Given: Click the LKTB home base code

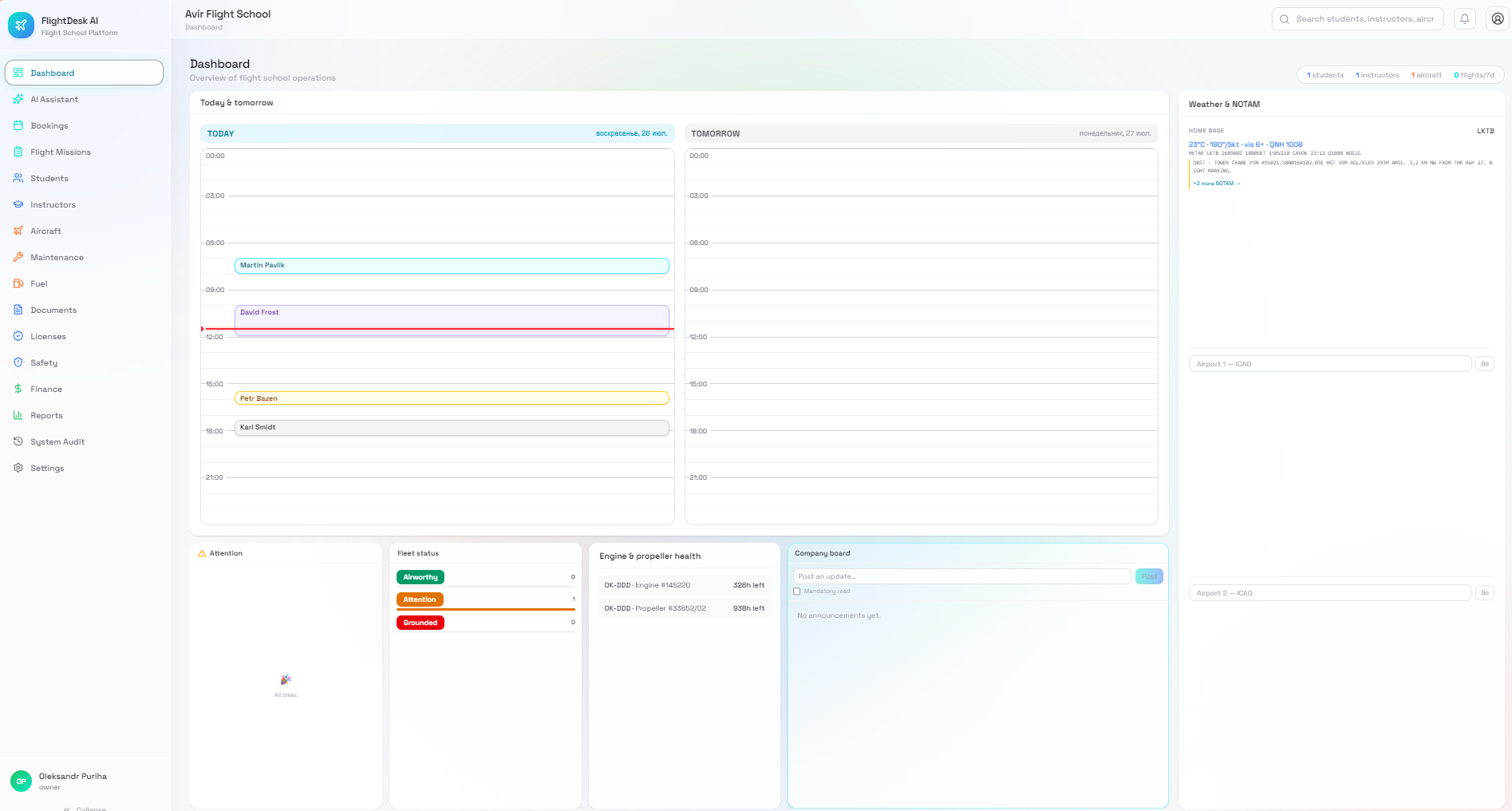Looking at the screenshot, I should (x=1486, y=131).
